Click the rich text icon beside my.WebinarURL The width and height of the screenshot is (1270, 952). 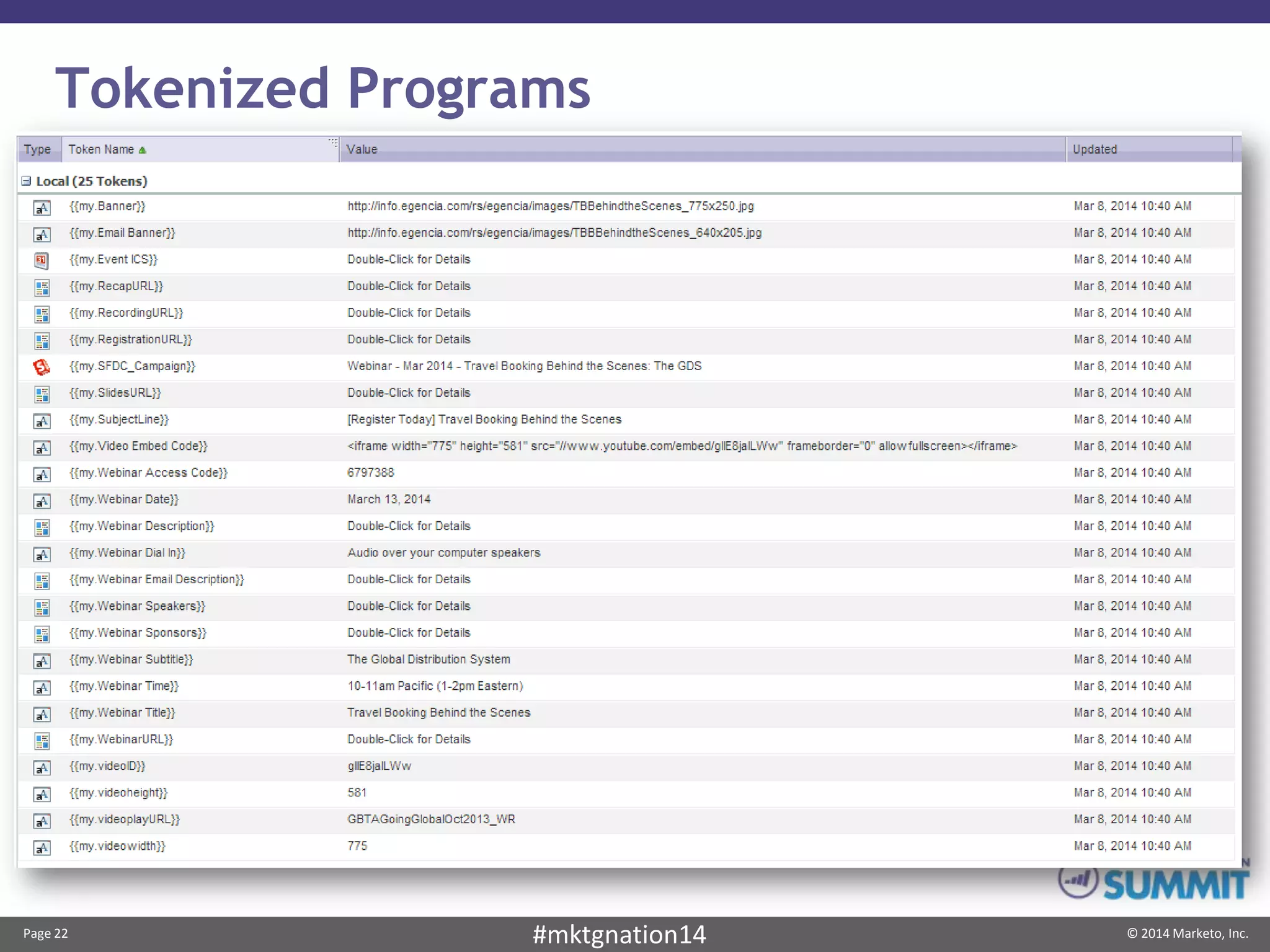click(42, 741)
